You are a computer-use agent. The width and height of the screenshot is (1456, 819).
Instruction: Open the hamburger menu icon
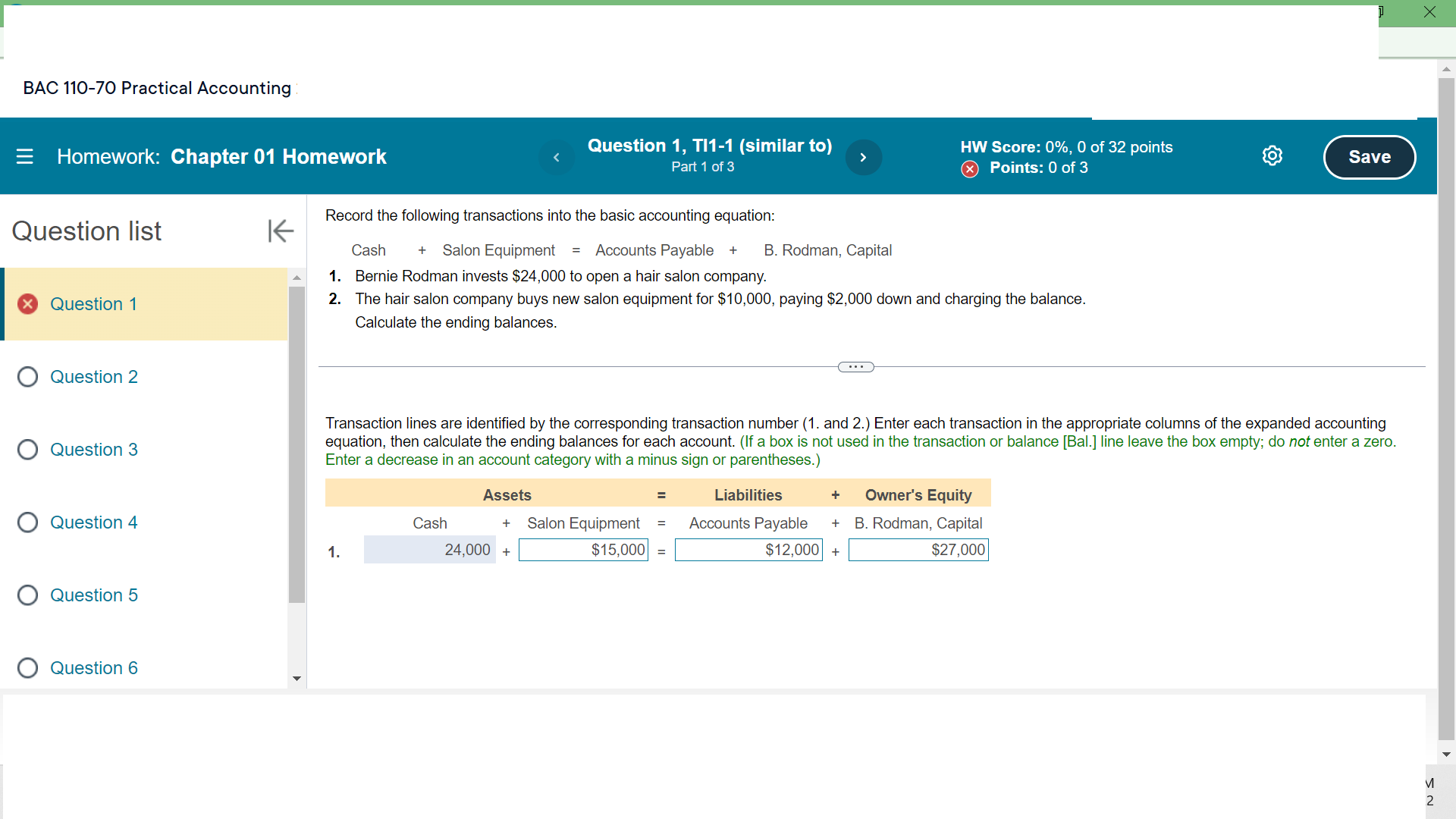(25, 156)
